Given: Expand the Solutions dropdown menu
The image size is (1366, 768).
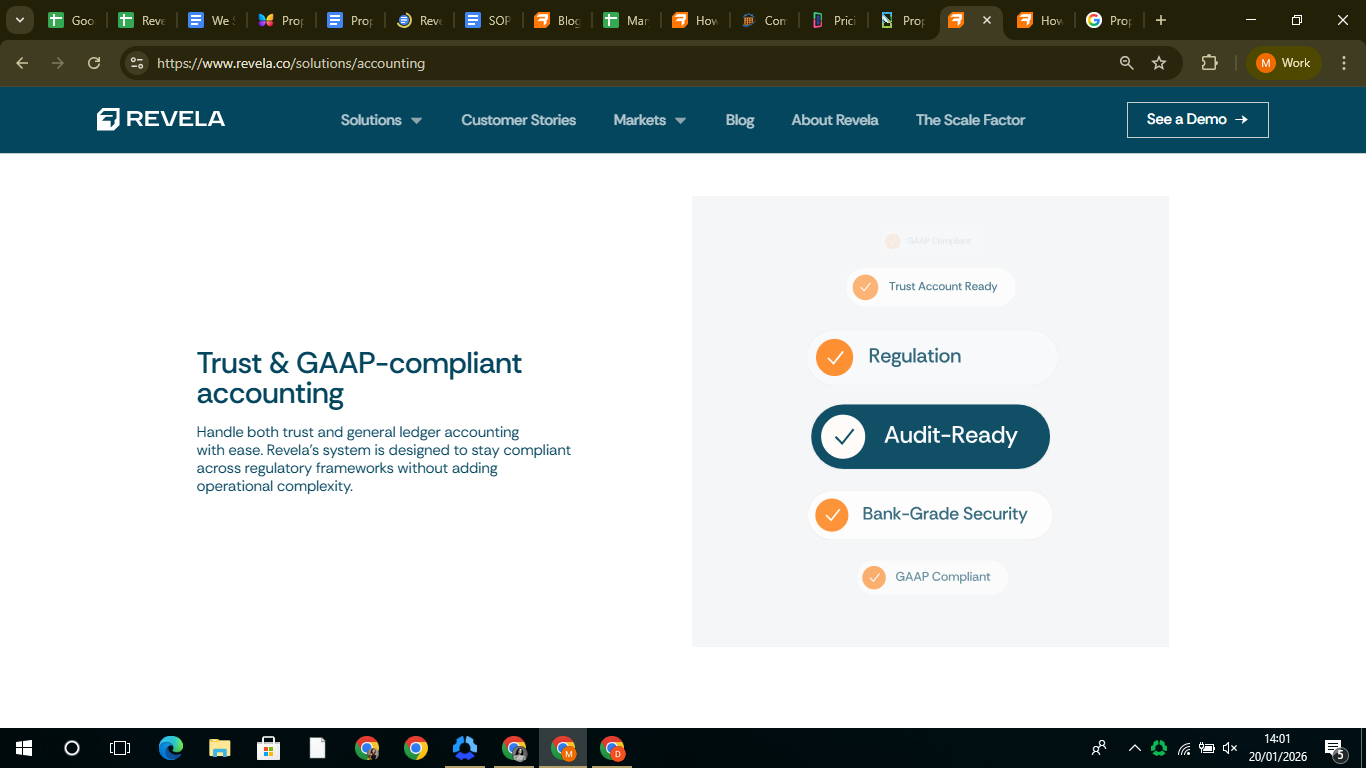Looking at the screenshot, I should tap(381, 120).
